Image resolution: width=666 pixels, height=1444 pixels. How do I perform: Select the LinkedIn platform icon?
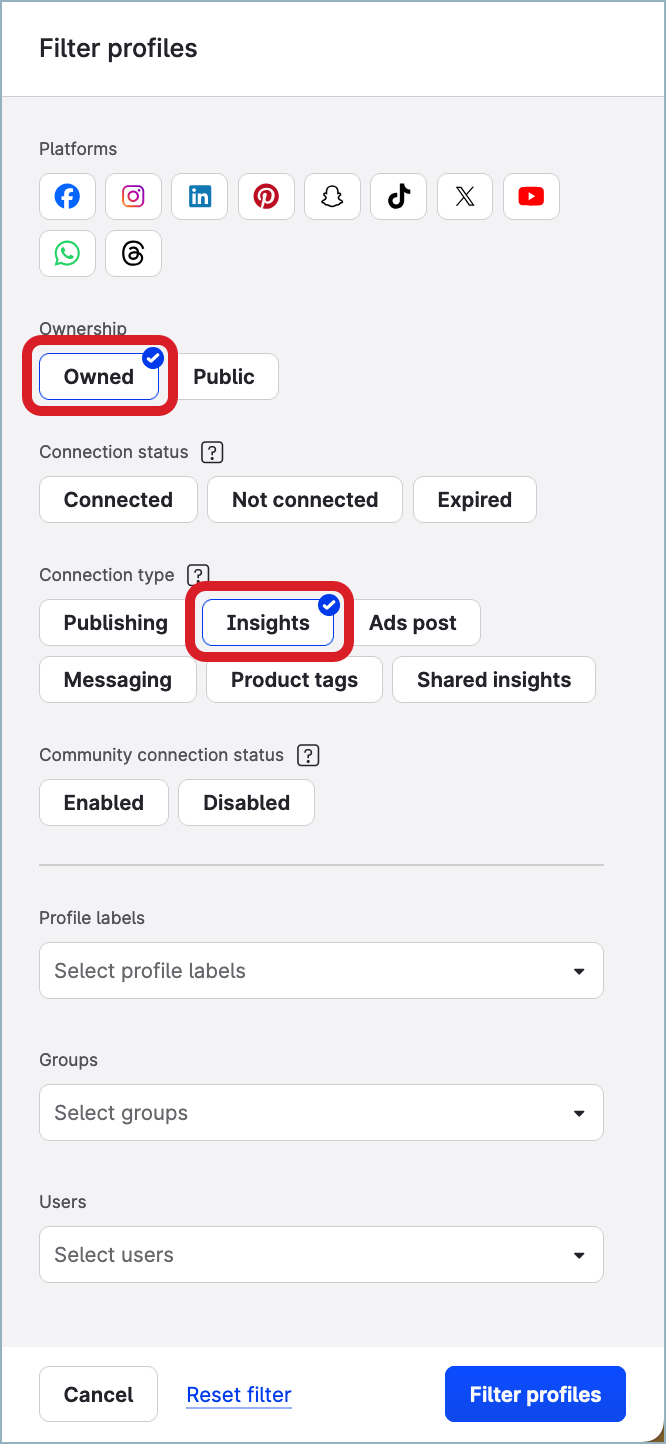(199, 196)
